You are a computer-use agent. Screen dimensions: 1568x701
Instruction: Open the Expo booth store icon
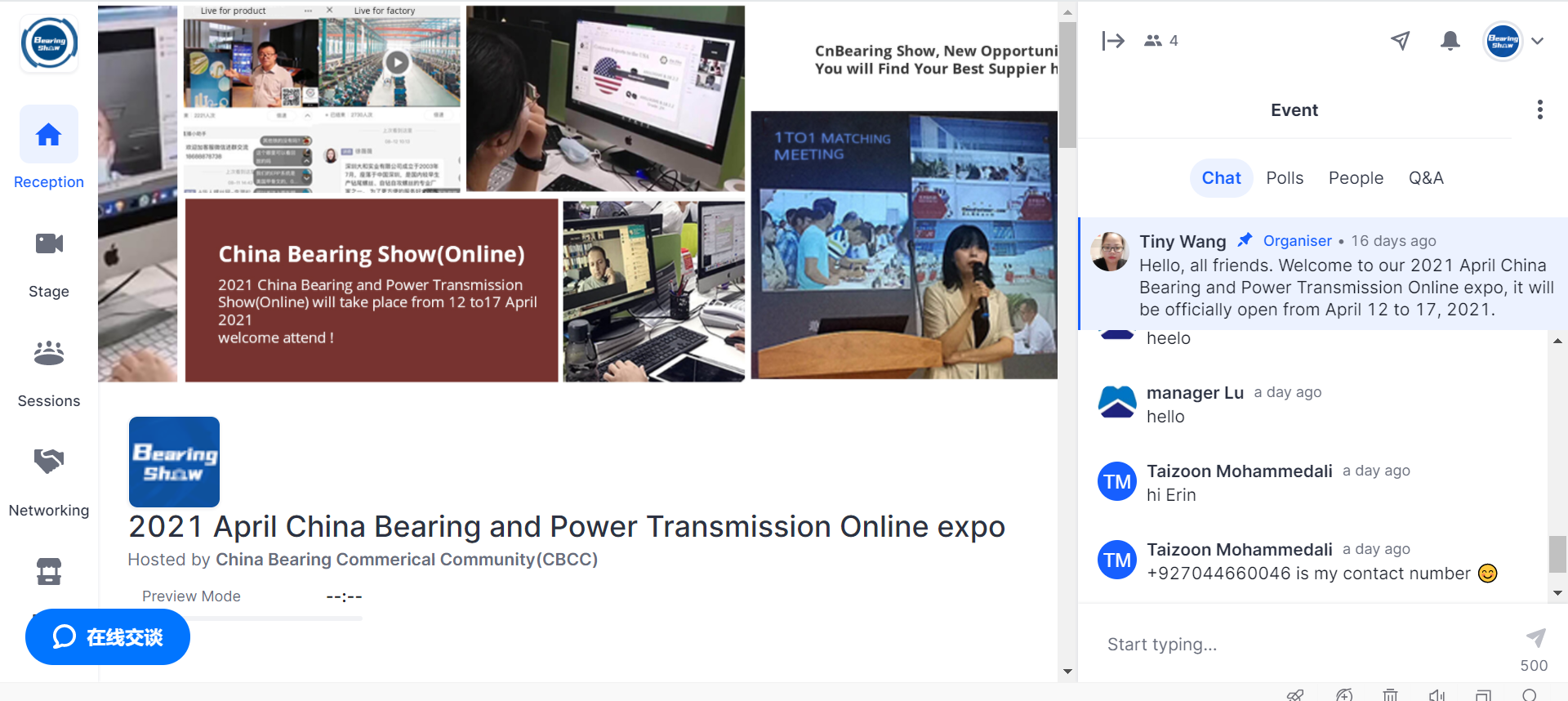(49, 571)
